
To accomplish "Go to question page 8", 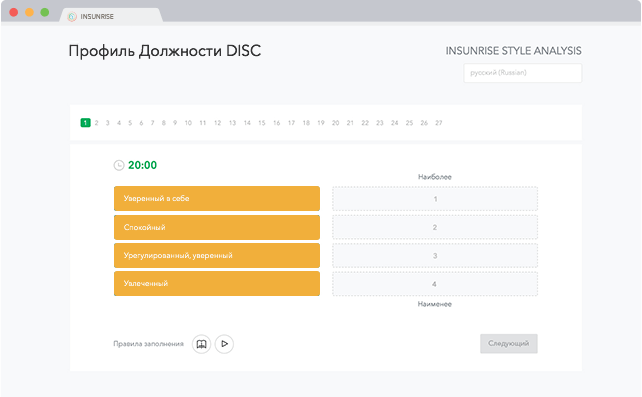I will tap(164, 123).
